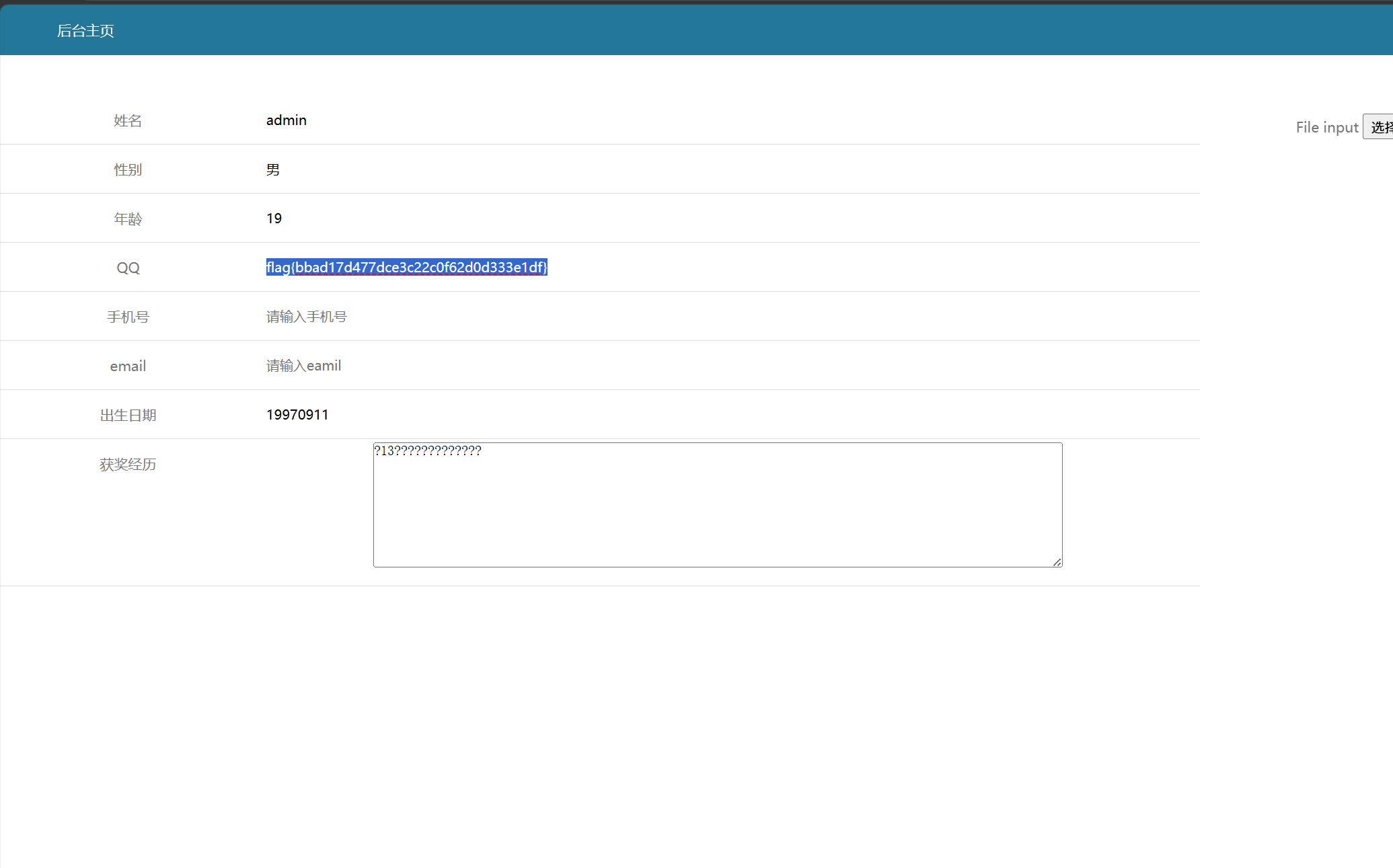Grab the textarea resize handle corner

1057,562
